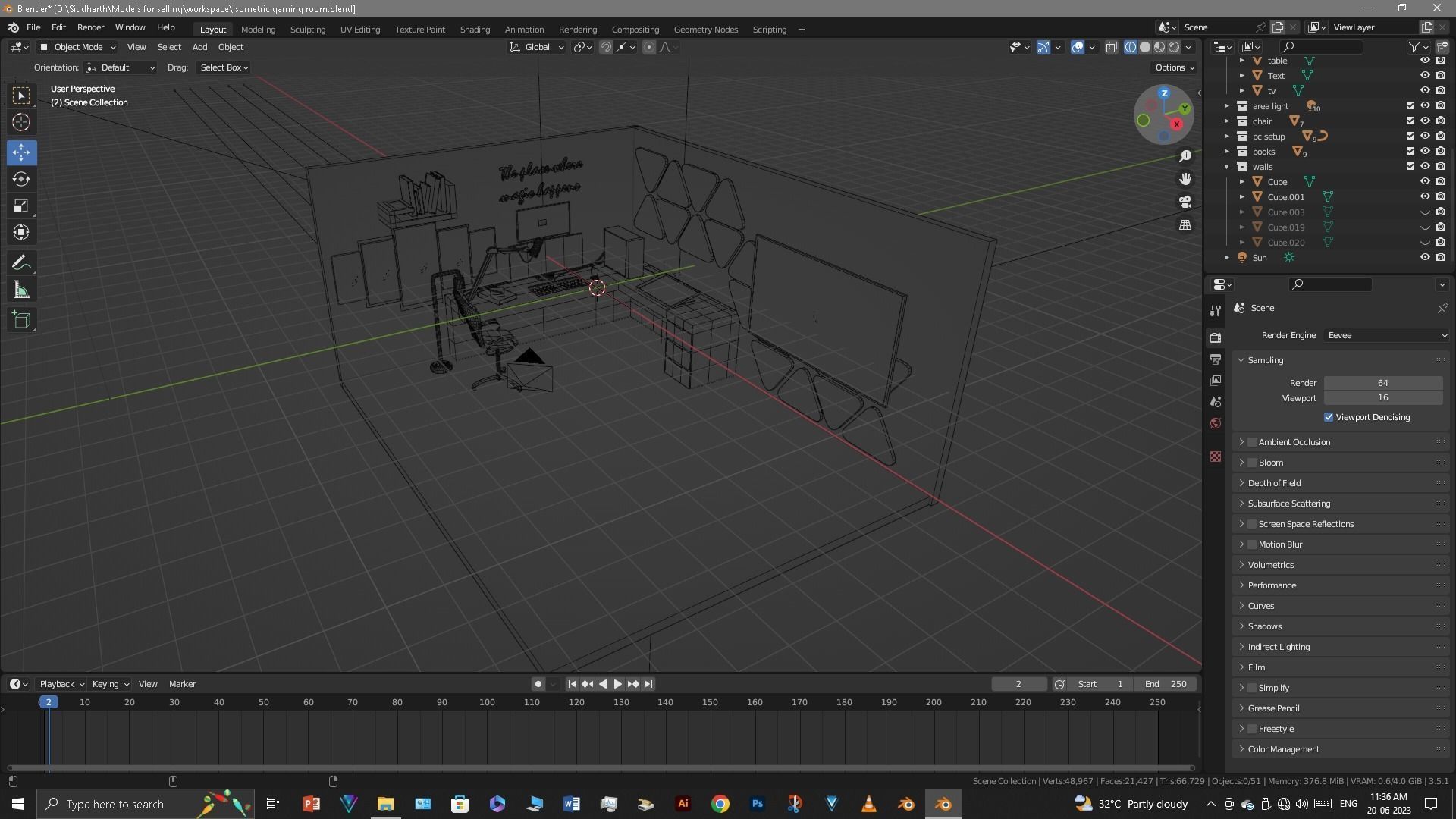Open the Global transform orientation dropdown

(536, 47)
